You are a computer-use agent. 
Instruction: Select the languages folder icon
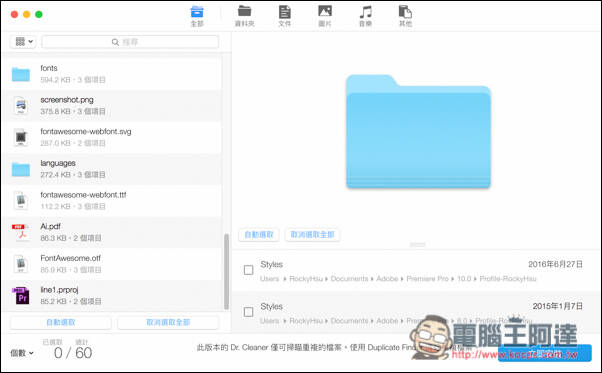21,169
